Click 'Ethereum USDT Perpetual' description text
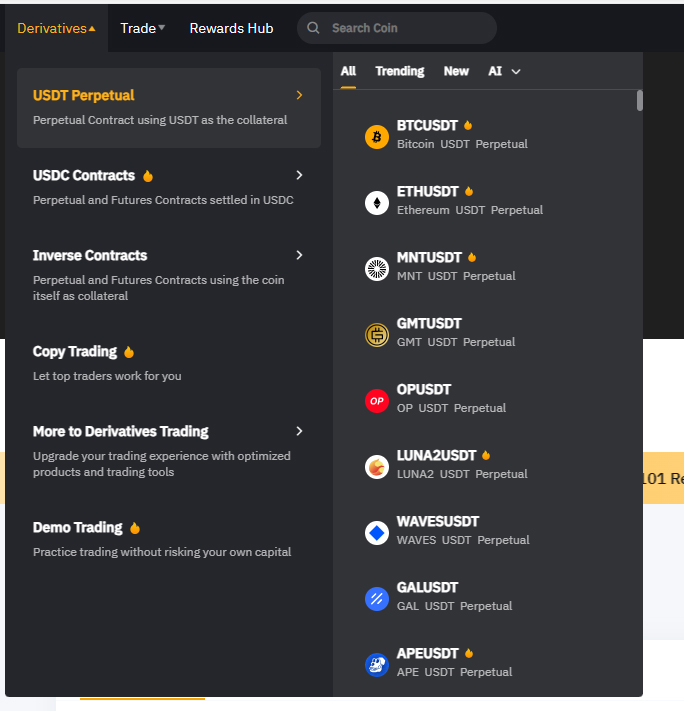Viewport: 684px width, 711px height. pos(470,210)
